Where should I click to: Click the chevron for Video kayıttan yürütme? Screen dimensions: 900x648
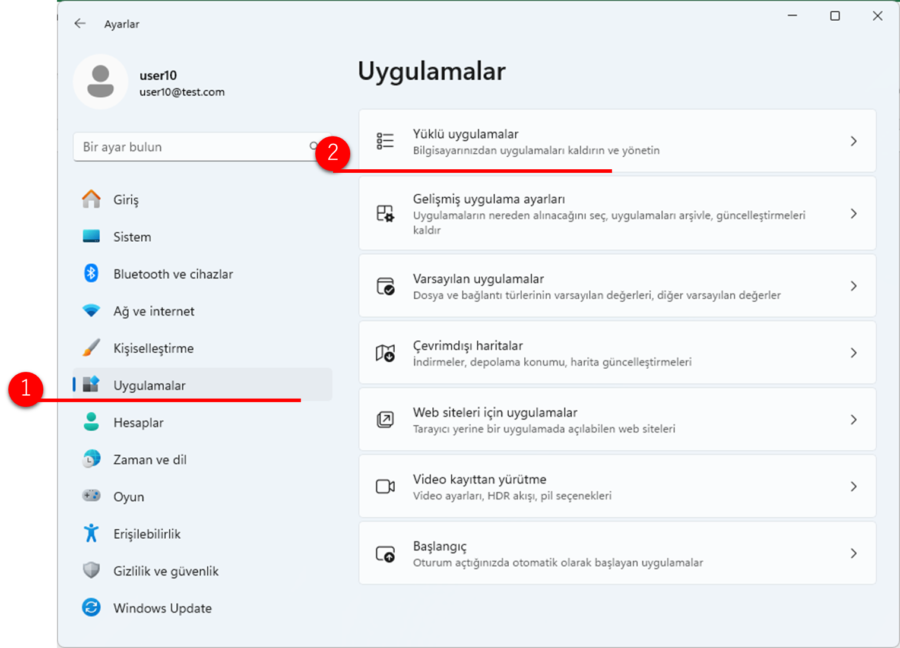coord(854,487)
